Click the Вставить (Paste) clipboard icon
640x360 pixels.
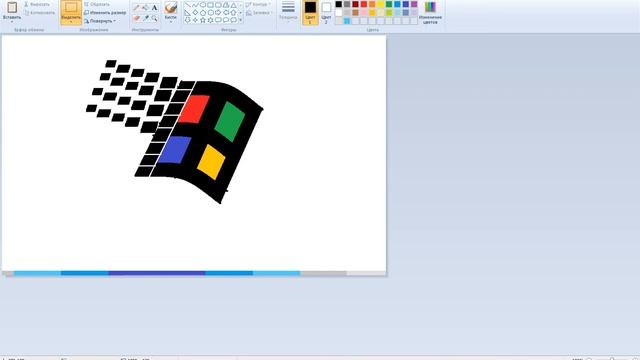tap(12, 7)
